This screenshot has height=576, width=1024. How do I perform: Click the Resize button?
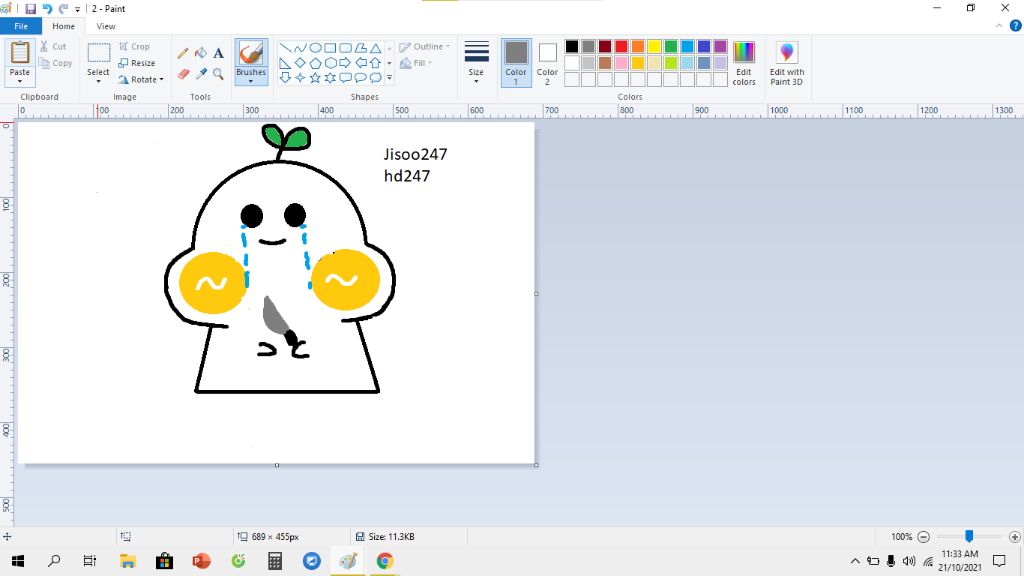pyautogui.click(x=136, y=63)
